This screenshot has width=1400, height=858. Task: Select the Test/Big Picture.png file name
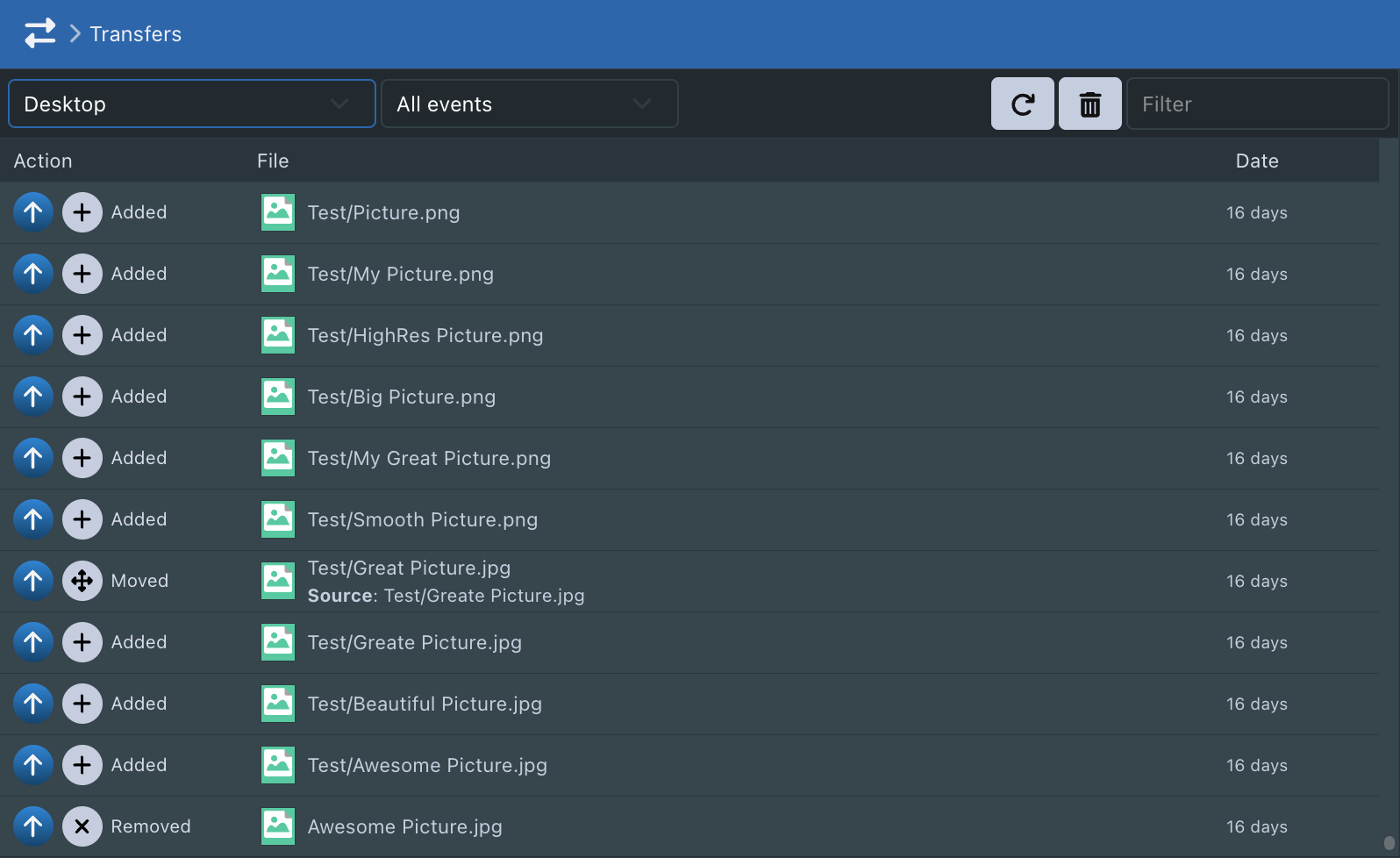(401, 397)
